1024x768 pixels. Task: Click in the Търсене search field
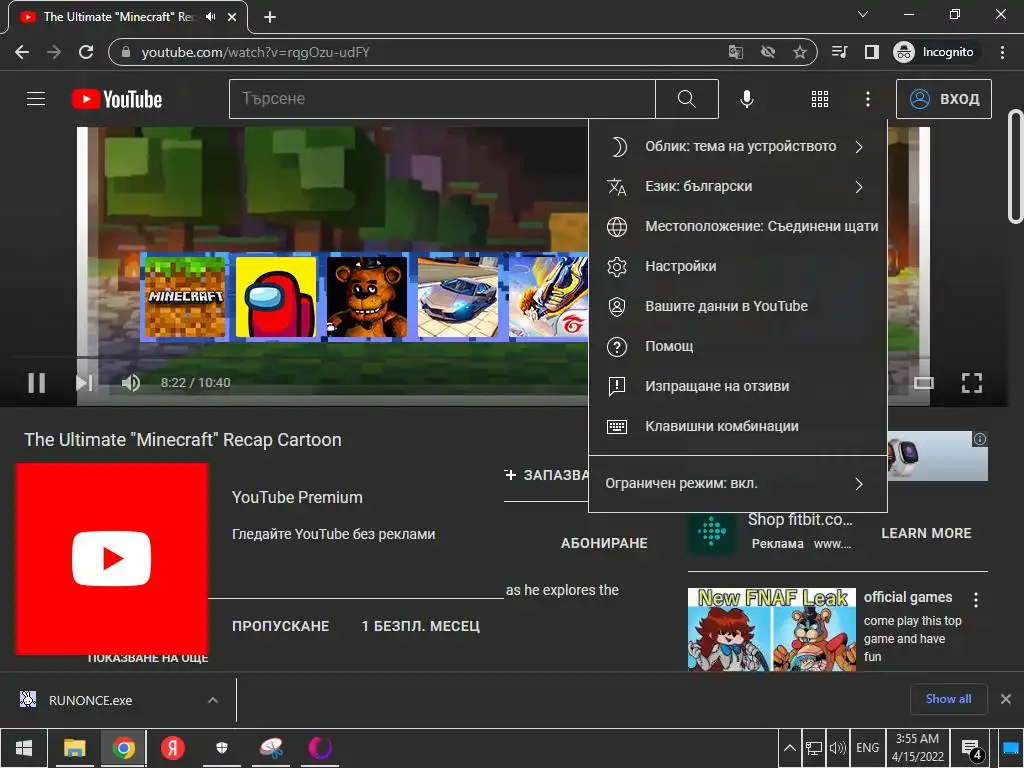[442, 99]
